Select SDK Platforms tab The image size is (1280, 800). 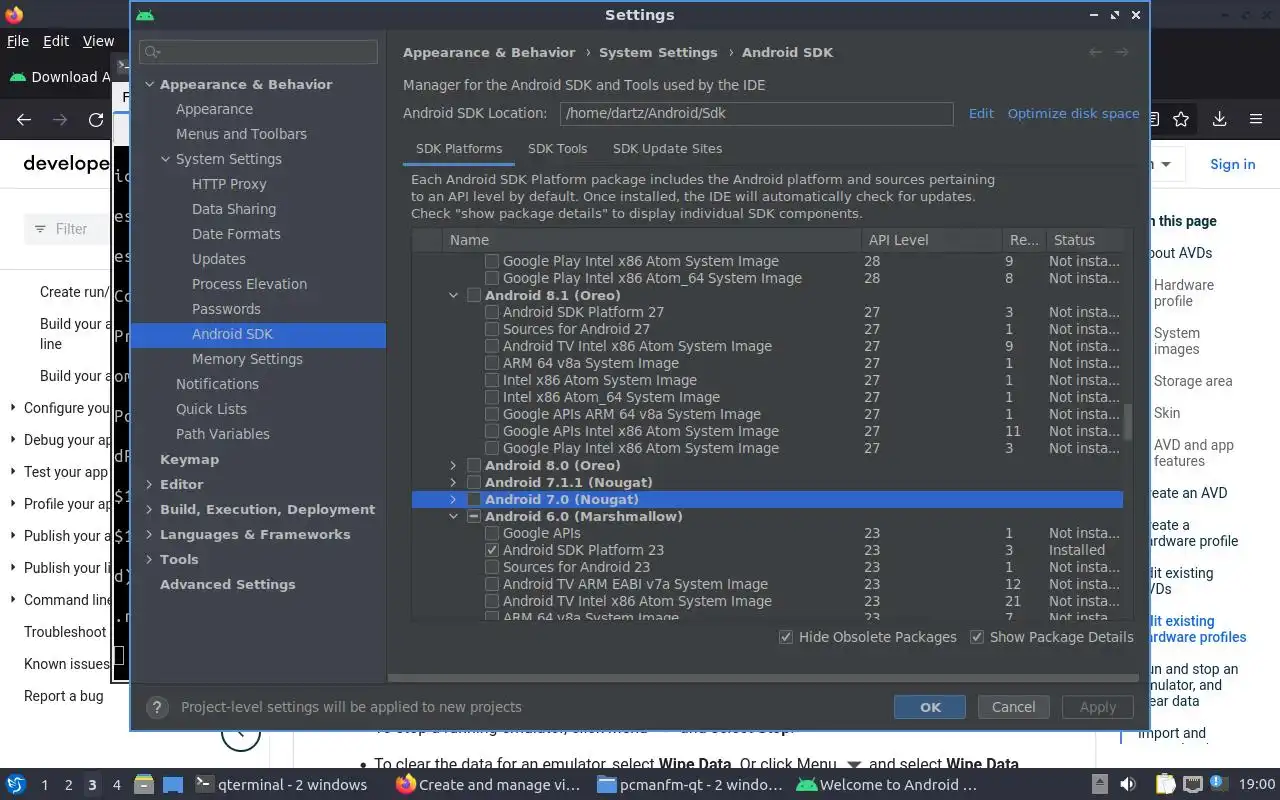[459, 148]
